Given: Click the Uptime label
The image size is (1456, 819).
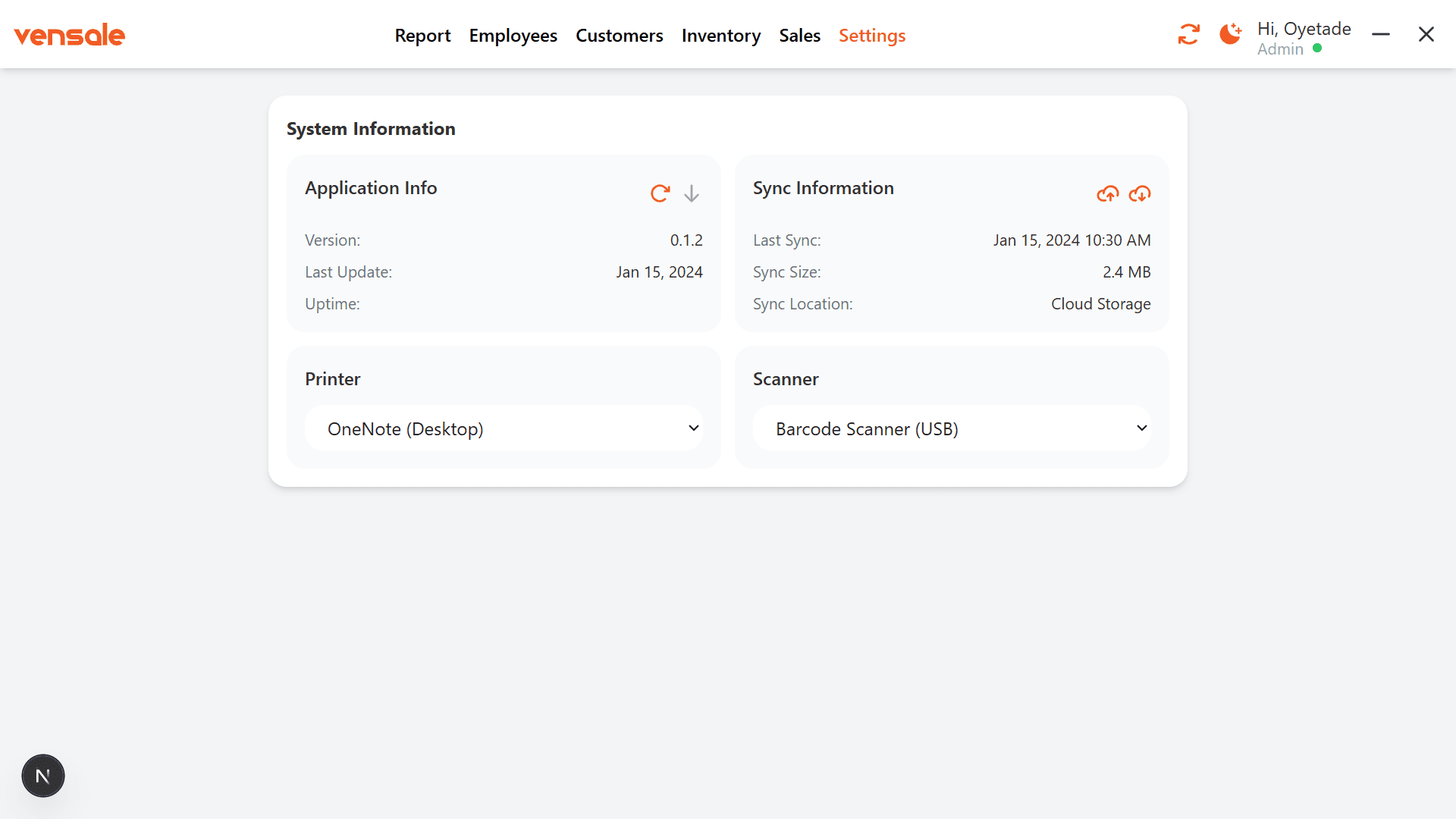Looking at the screenshot, I should 332,304.
